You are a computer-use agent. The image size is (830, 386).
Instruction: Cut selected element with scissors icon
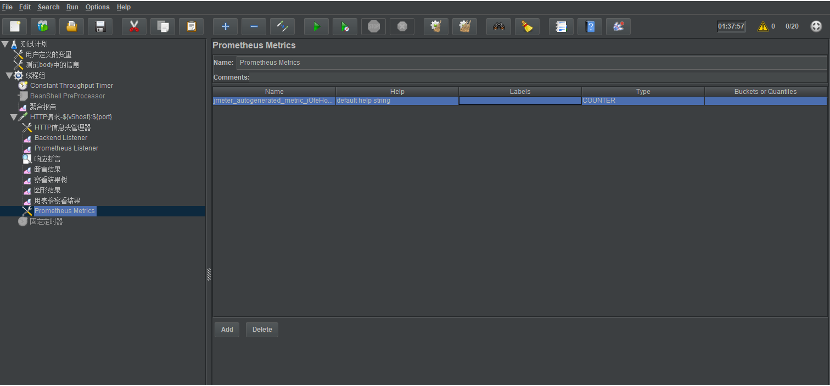[x=134, y=26]
